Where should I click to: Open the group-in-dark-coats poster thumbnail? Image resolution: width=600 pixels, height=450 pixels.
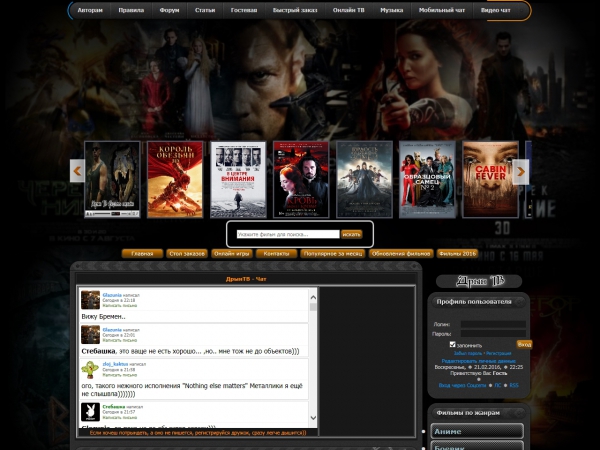point(364,179)
